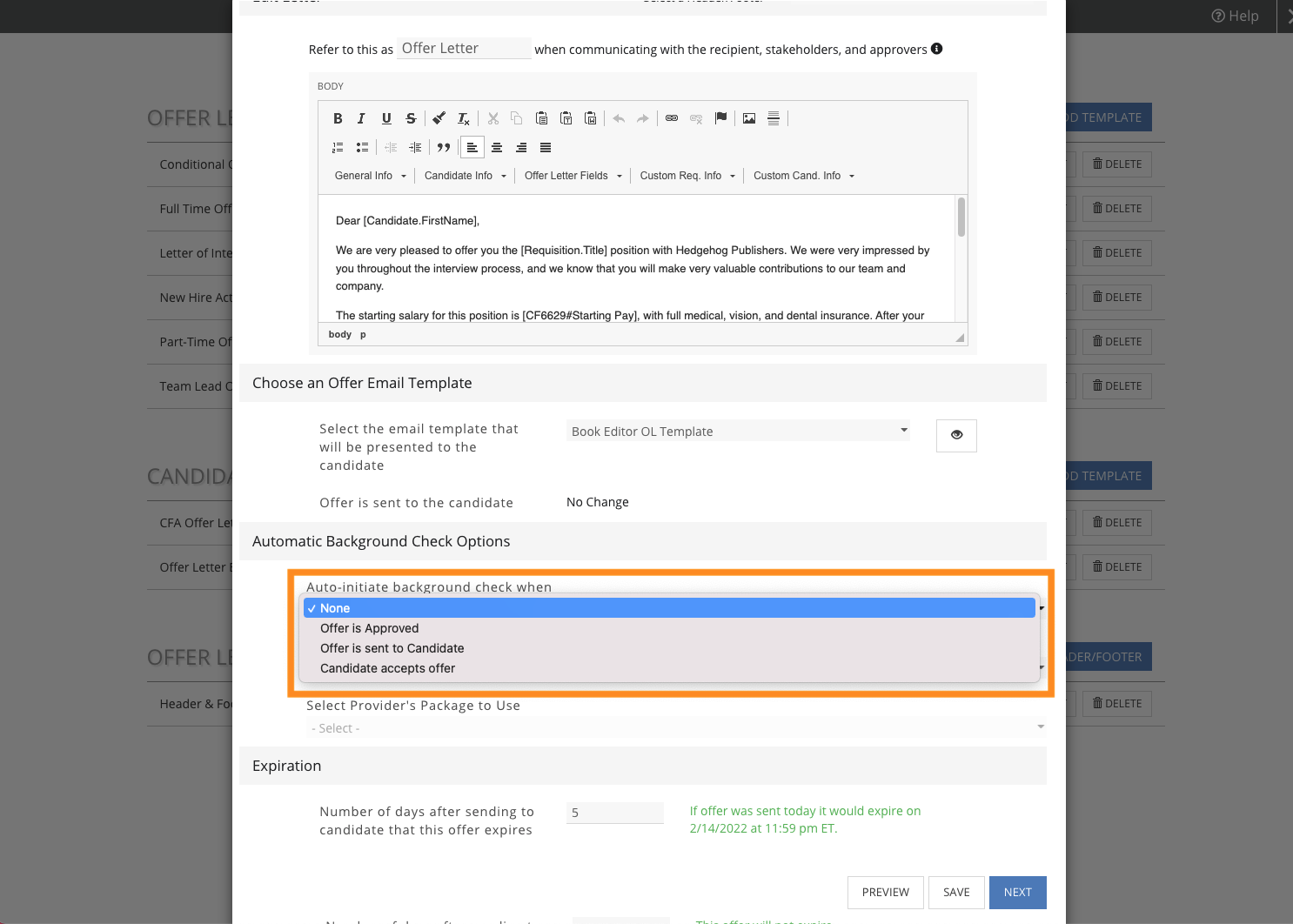1293x924 pixels.
Task: Center align the body text
Action: (497, 148)
